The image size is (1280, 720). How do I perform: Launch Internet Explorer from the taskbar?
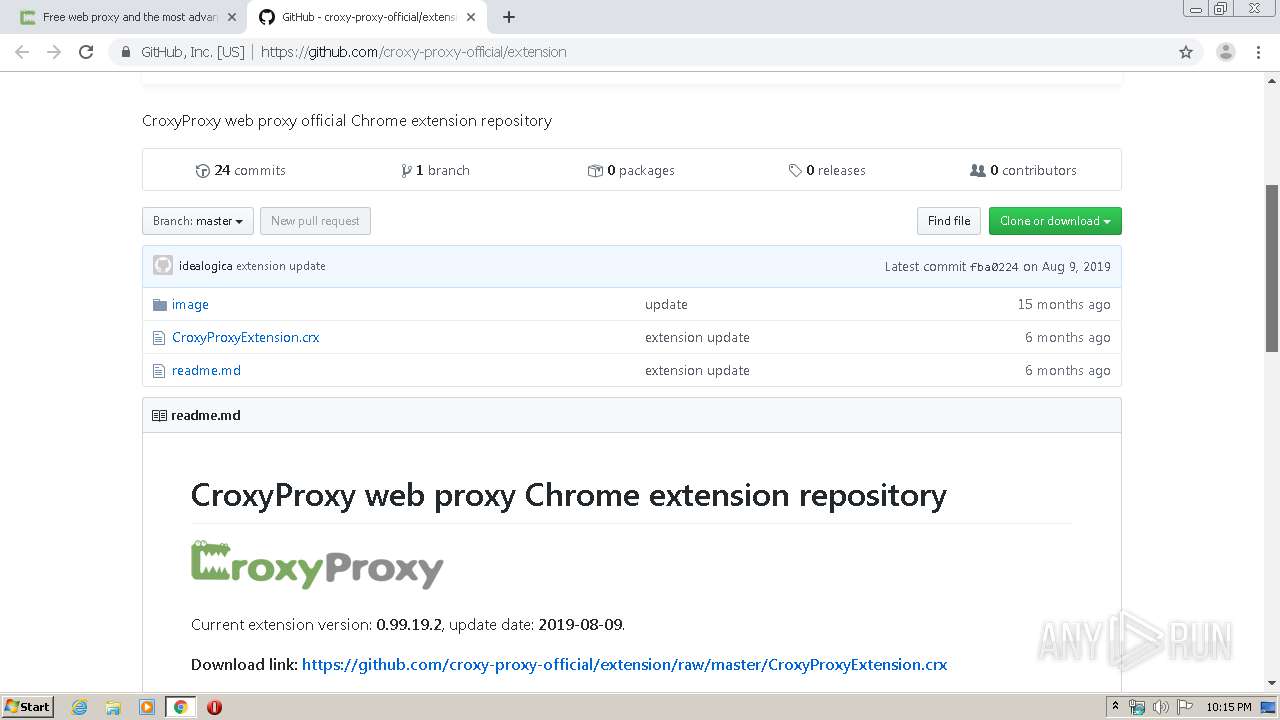(80, 707)
